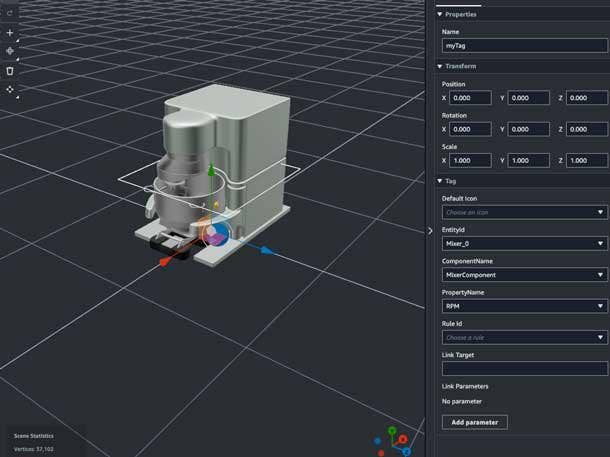
Task: Click the blue Z-axis arrow on mixer gizmo
Action: 266,249
